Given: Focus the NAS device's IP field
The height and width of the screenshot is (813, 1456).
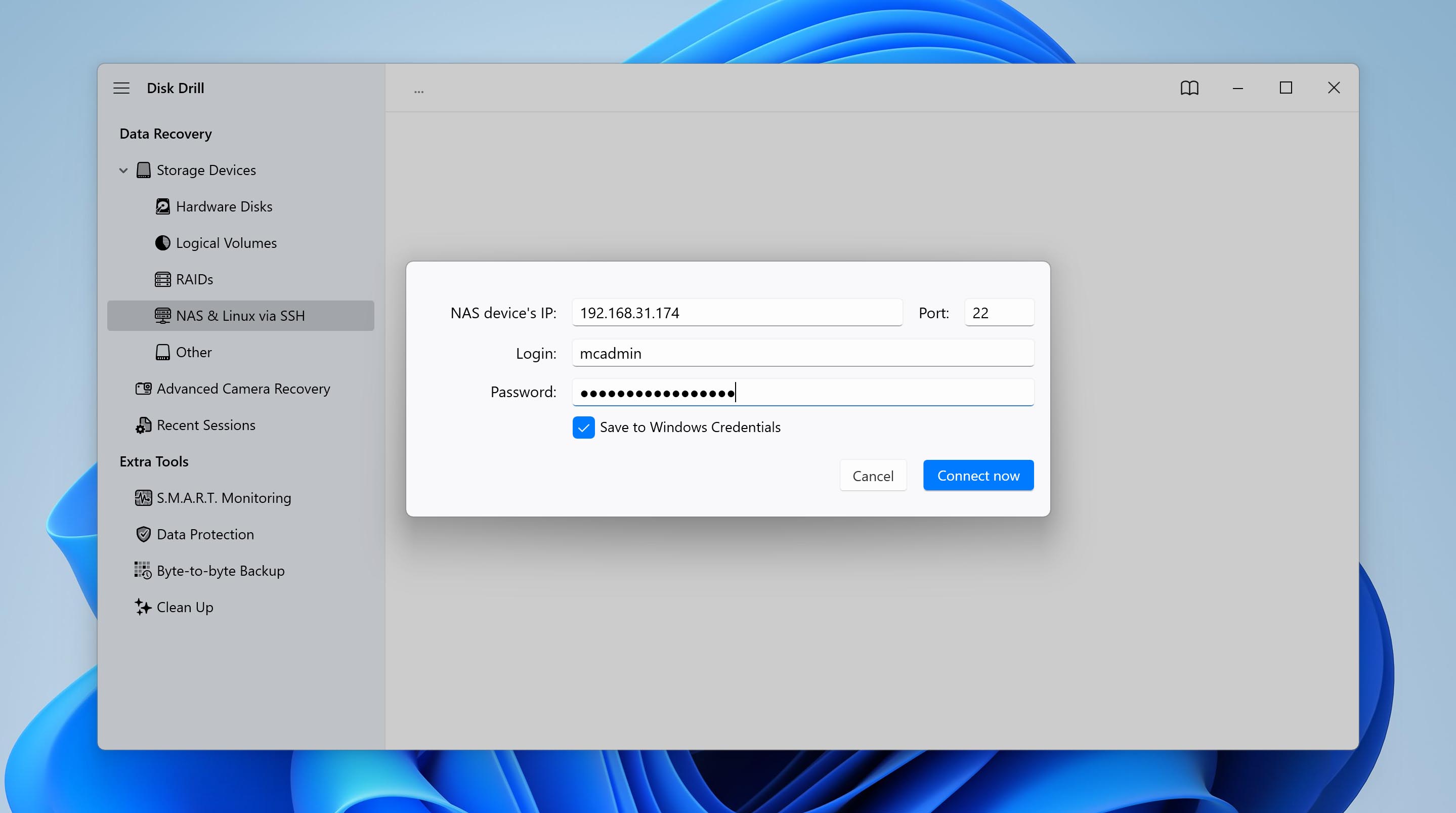Looking at the screenshot, I should tap(737, 313).
